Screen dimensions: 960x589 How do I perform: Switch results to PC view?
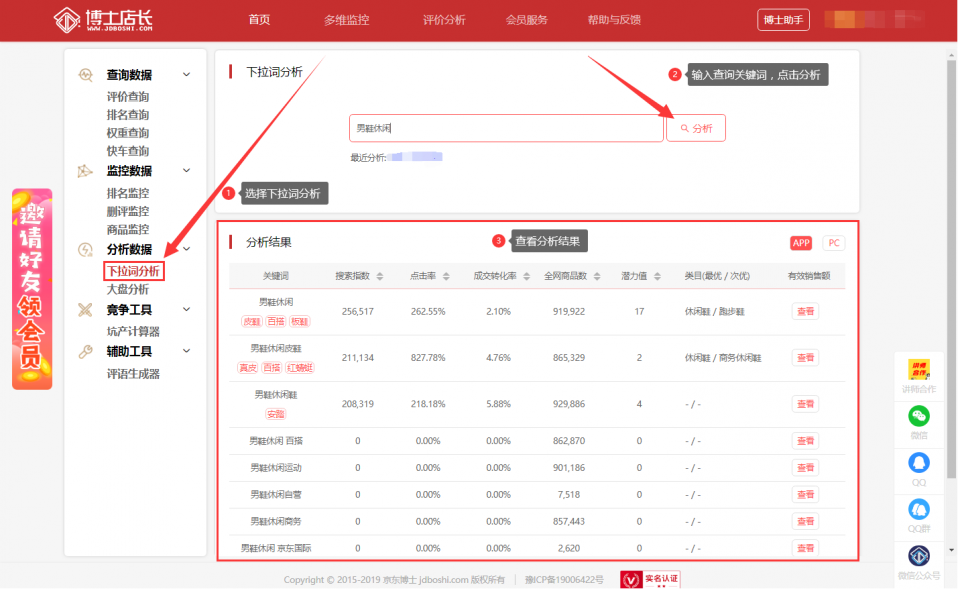coord(833,243)
